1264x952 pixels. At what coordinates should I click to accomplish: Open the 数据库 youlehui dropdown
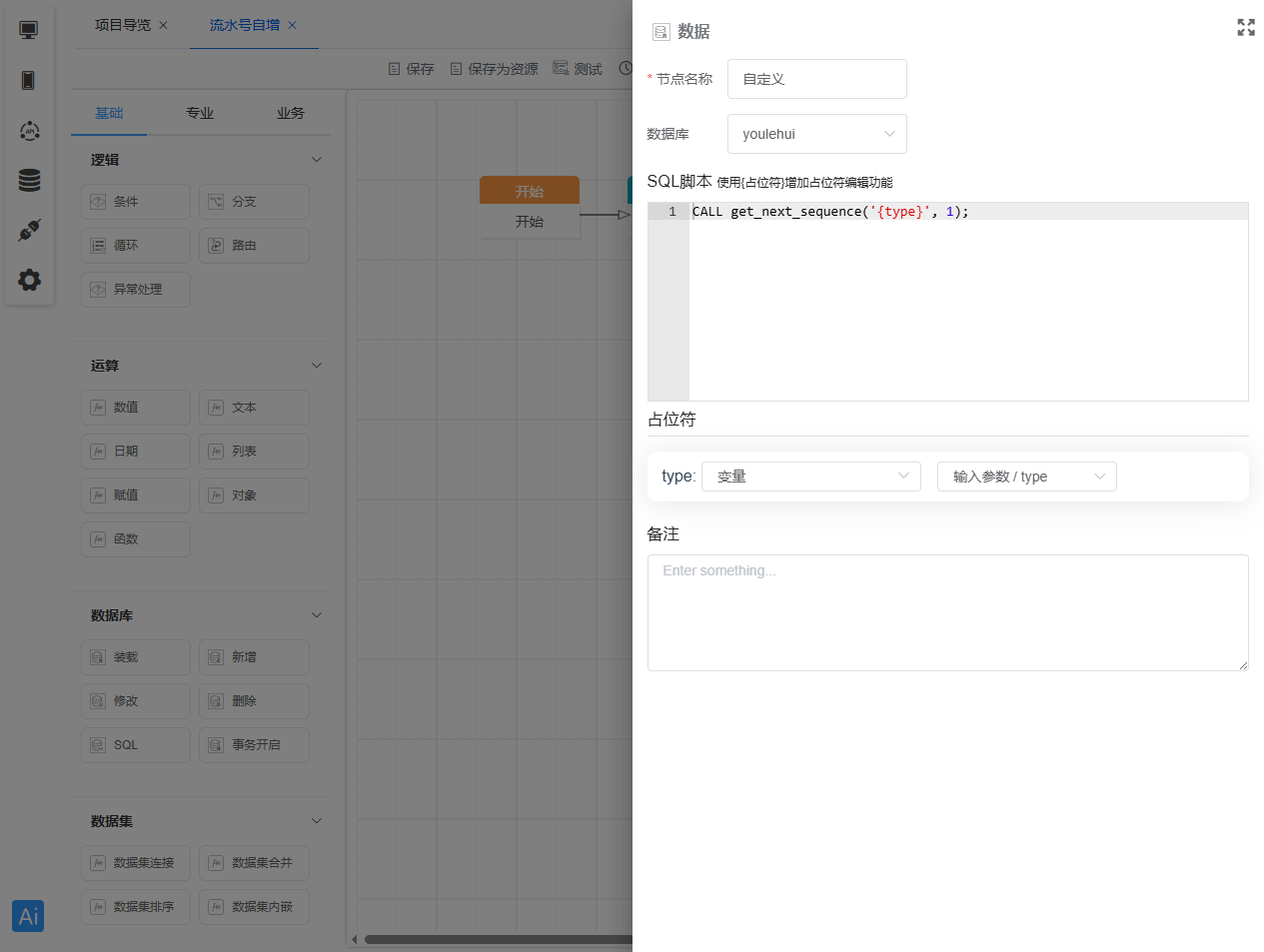(816, 134)
